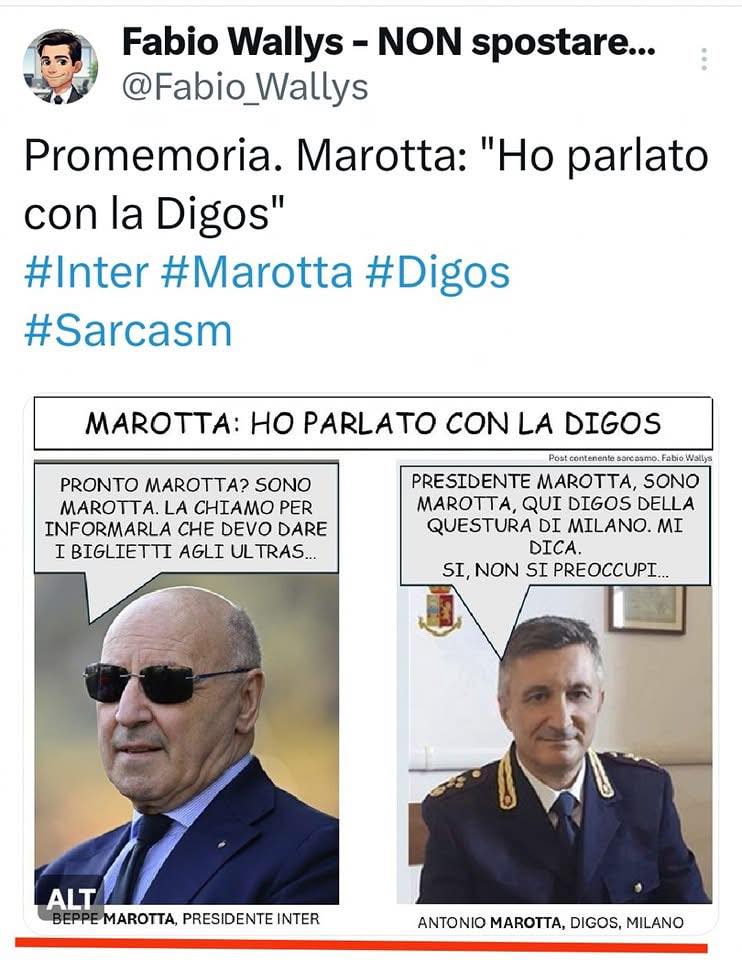Click the caption ANTONIO MAROTTA, DIGOS, MILANO
This screenshot has height=960, width=742.
click(x=550, y=922)
